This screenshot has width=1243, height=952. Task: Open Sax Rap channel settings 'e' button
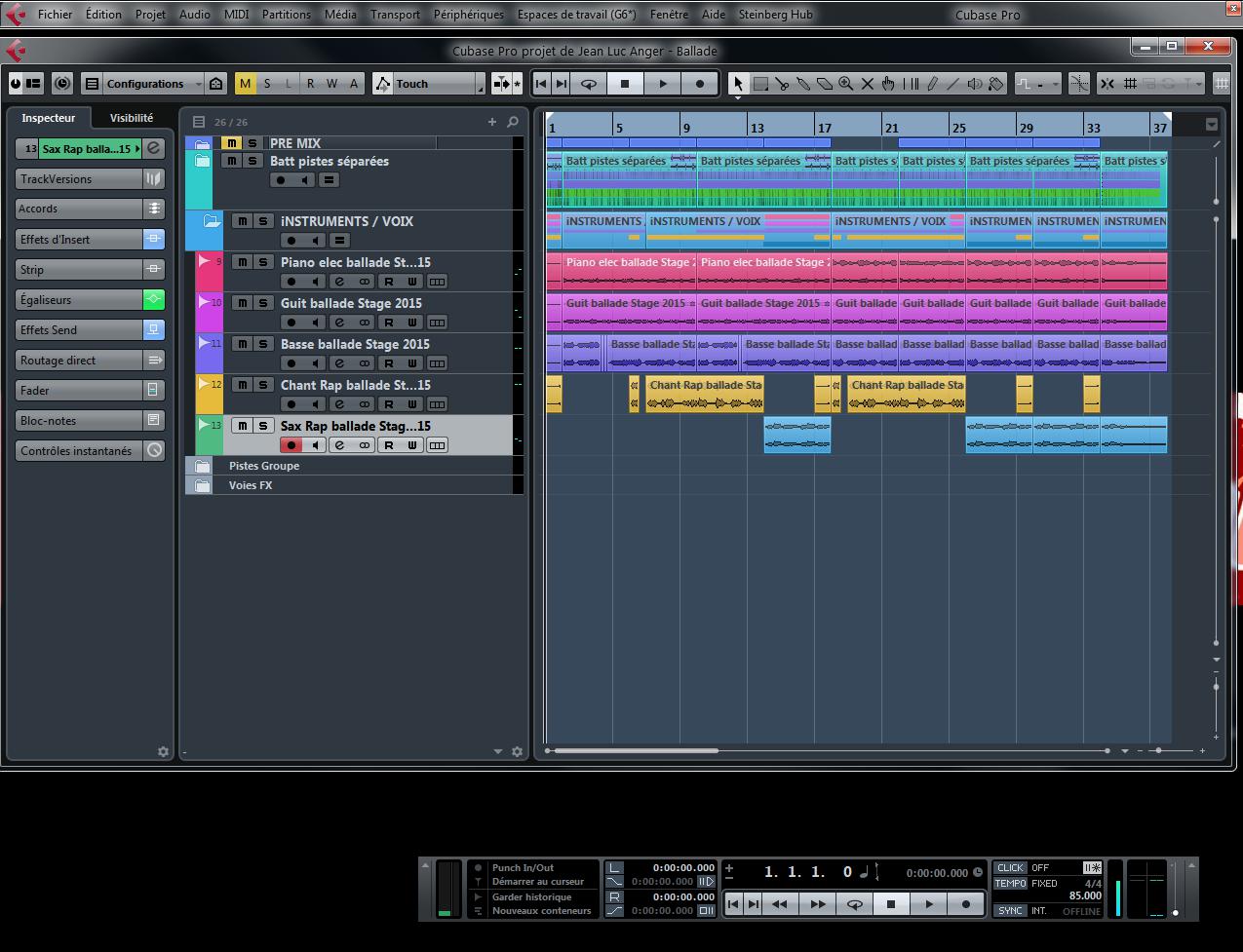tap(339, 445)
